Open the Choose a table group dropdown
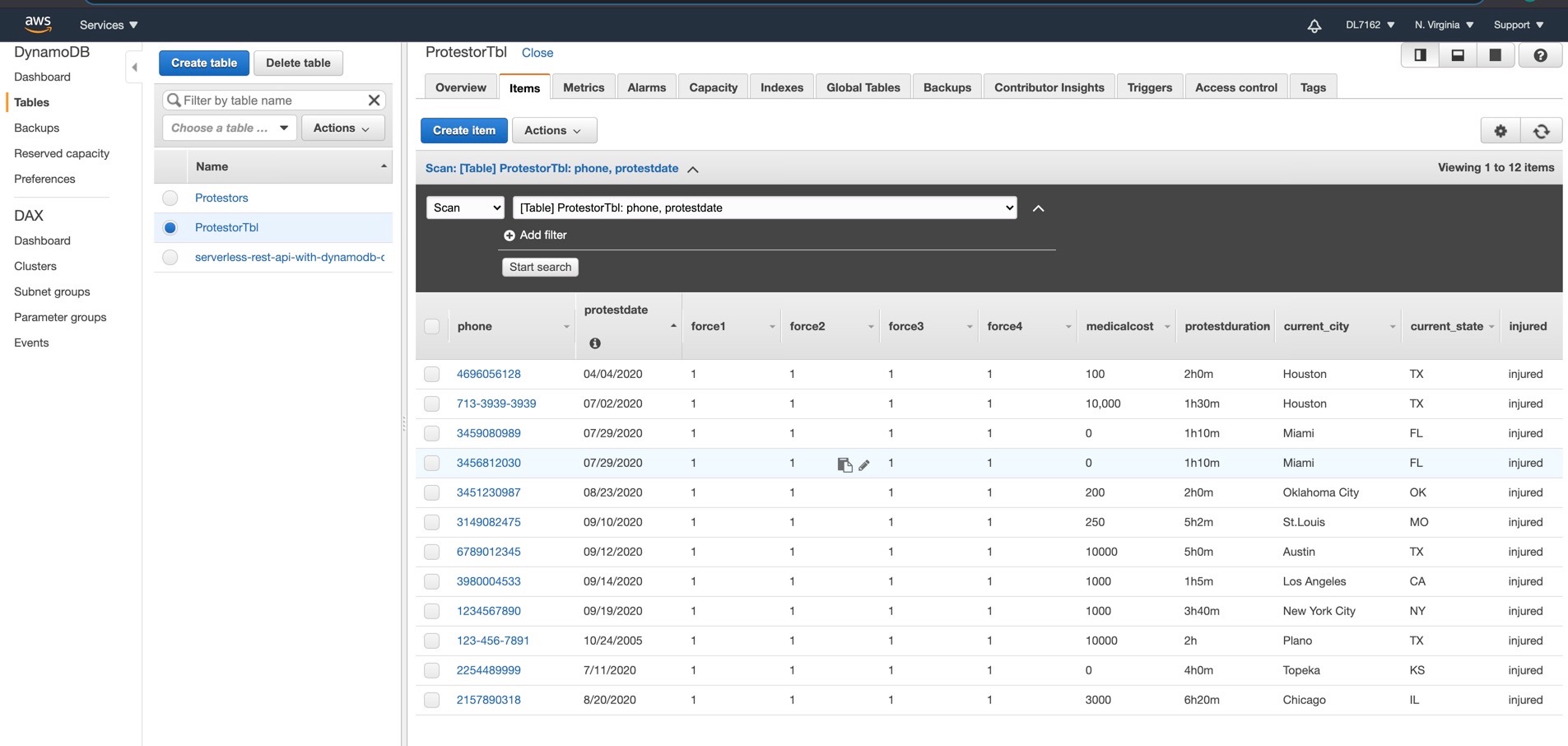Screen dimensions: 1568x746 [230, 128]
